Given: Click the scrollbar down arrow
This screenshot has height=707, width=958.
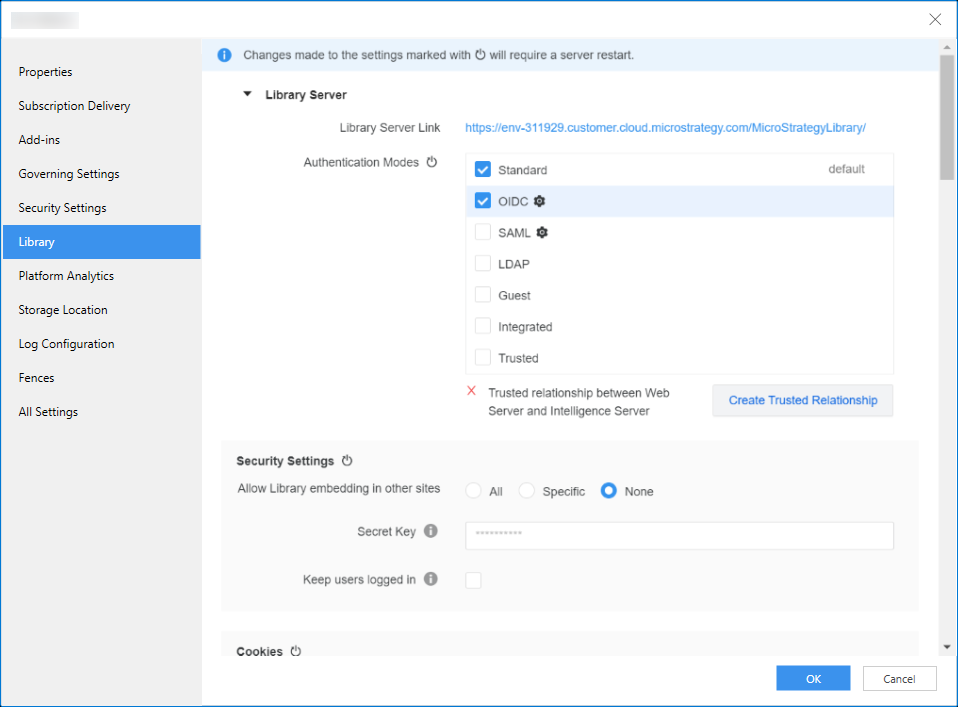Looking at the screenshot, I should [948, 647].
